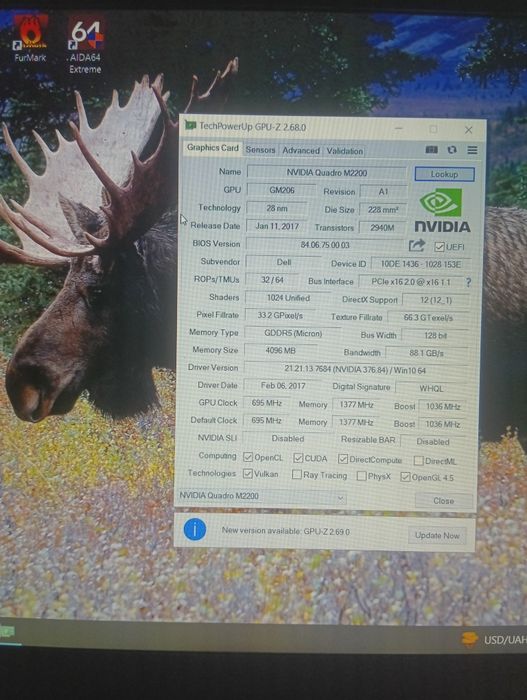Toggle the DirectCompute checkbox

click(x=343, y=459)
